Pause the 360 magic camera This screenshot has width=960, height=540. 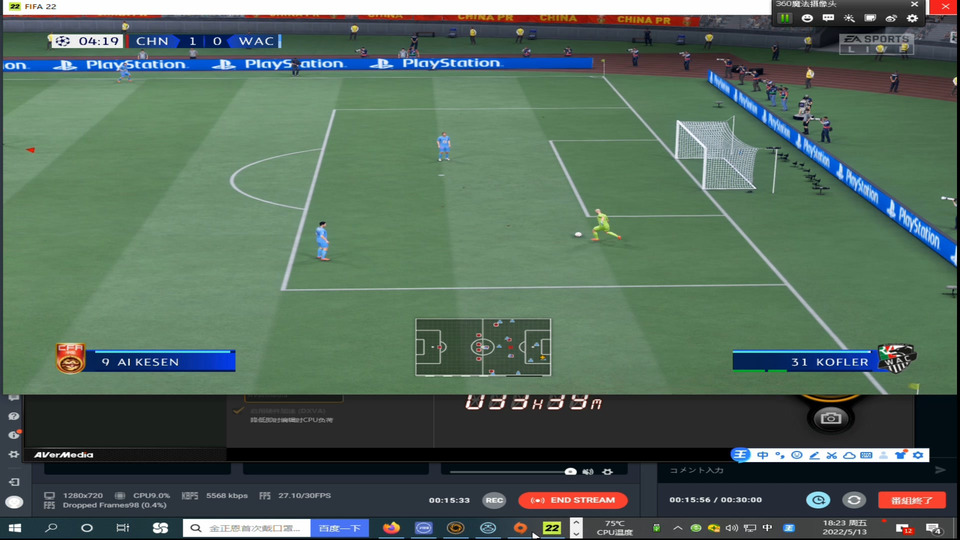(x=784, y=18)
